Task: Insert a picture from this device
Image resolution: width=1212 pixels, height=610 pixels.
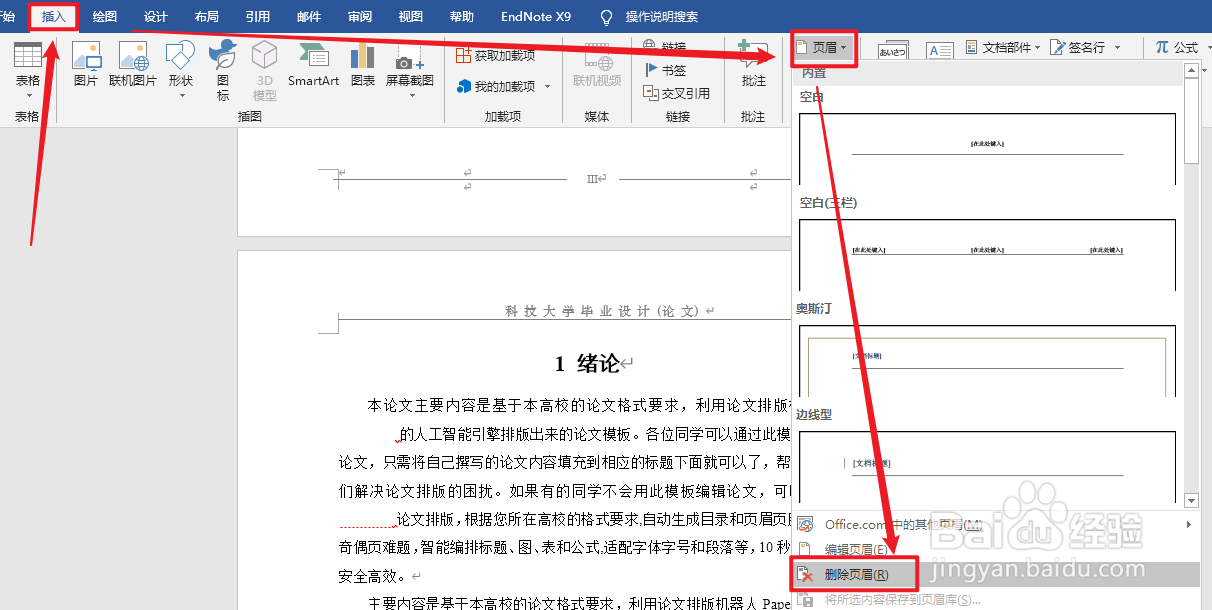Action: (x=87, y=69)
